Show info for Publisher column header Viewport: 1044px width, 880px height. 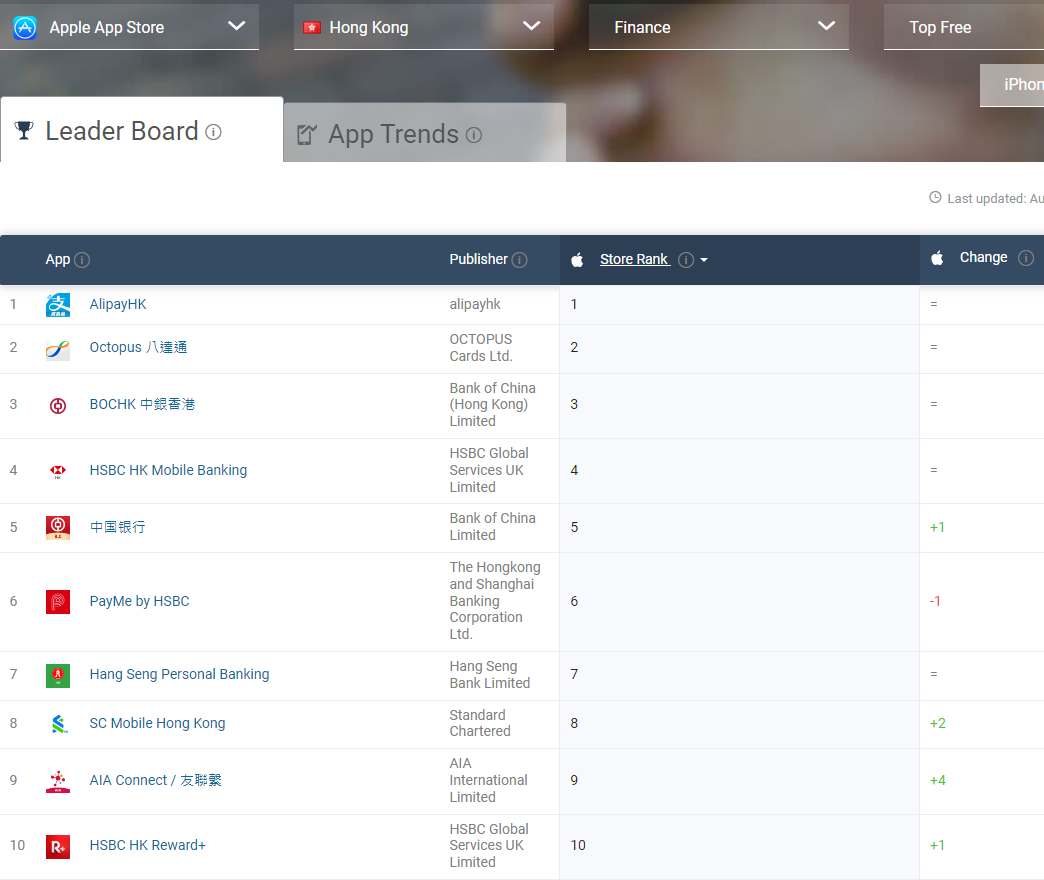pyautogui.click(x=520, y=260)
